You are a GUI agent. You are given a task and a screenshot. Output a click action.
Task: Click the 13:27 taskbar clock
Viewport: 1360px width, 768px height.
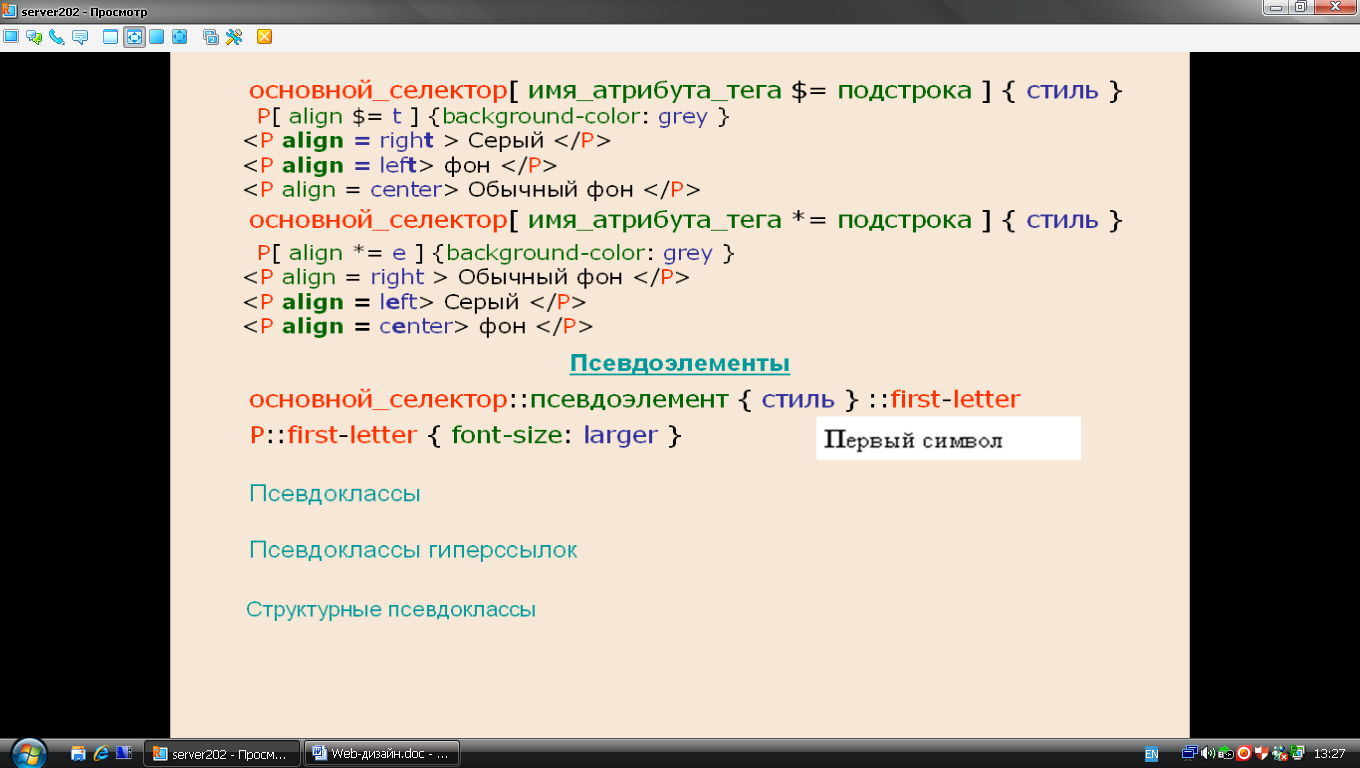(x=1329, y=753)
